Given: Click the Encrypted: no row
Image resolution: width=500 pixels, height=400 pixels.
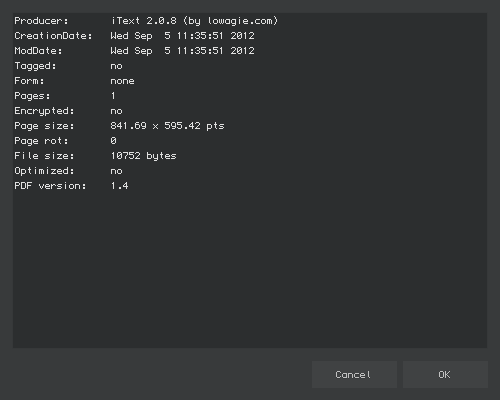Looking at the screenshot, I should (68, 111).
